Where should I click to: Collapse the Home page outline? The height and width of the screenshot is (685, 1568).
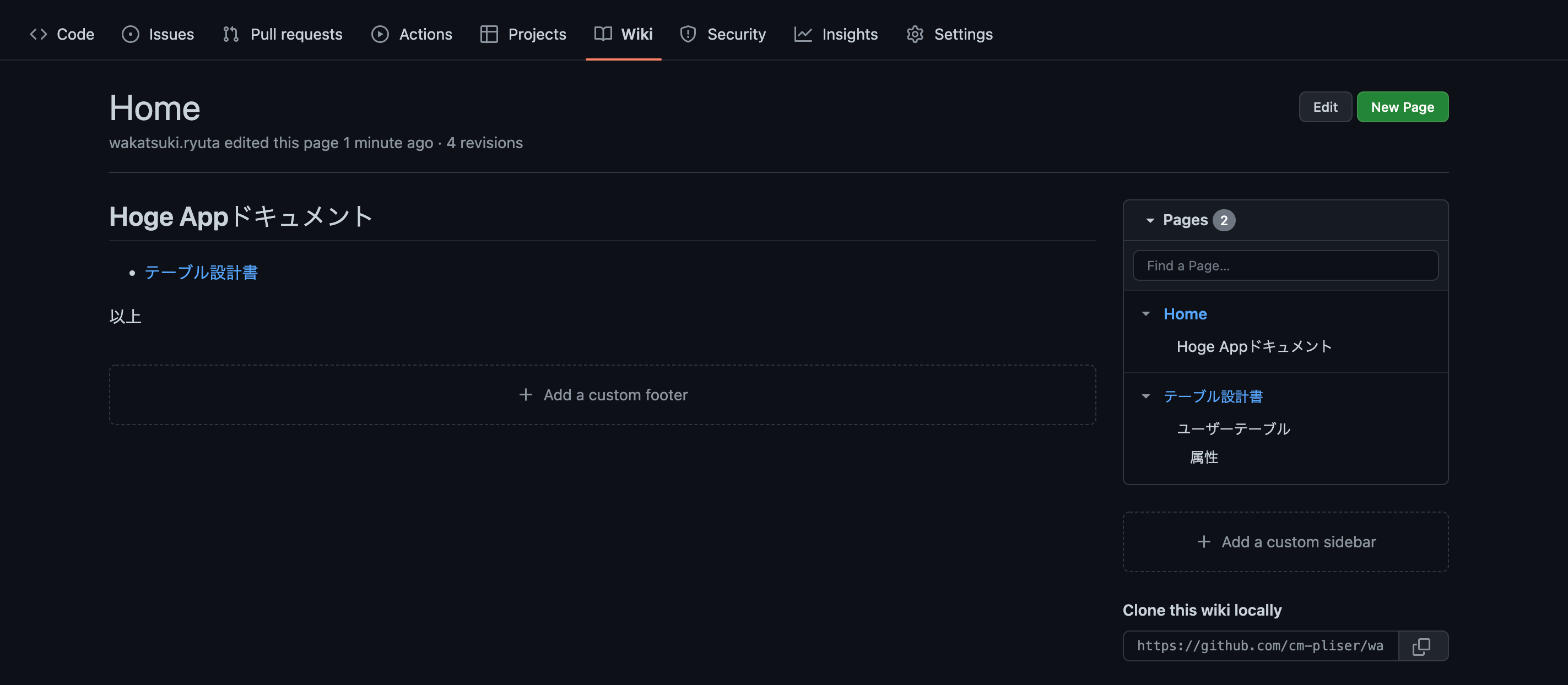point(1145,314)
